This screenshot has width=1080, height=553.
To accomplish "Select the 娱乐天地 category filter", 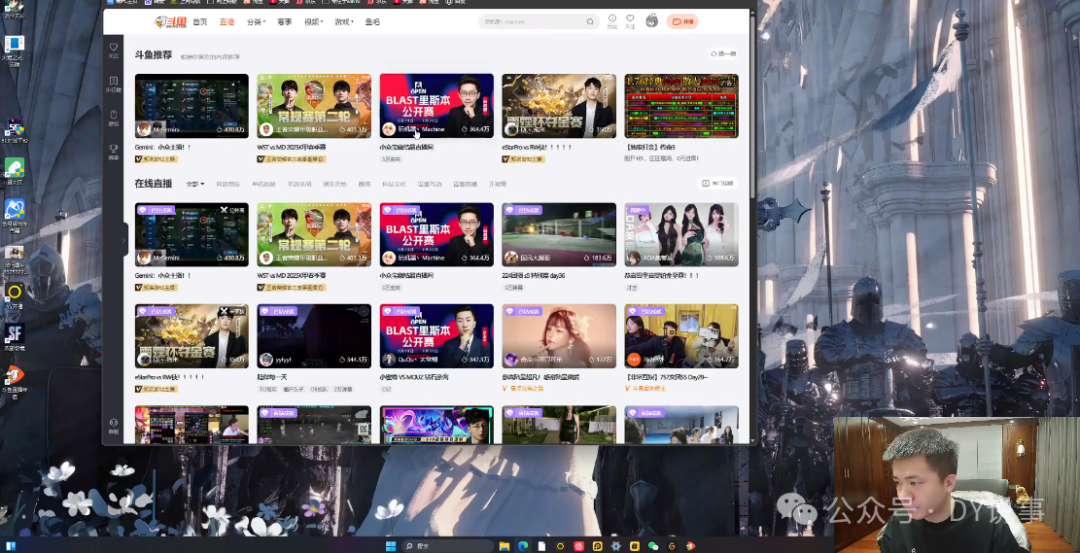I will (335, 184).
